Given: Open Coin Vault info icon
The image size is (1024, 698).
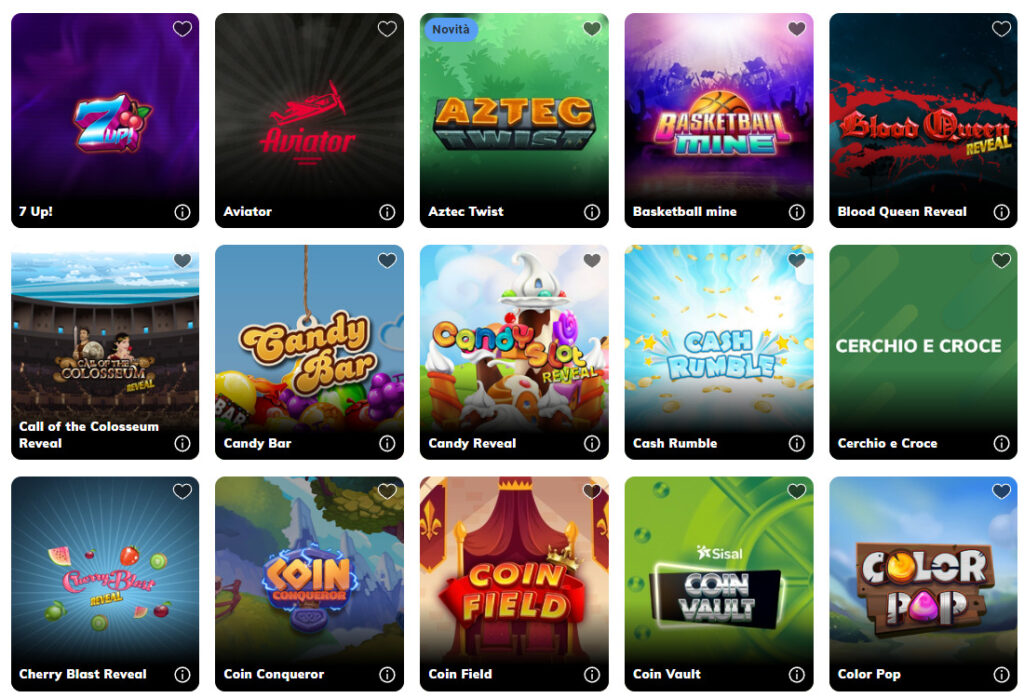Looking at the screenshot, I should 797,674.
